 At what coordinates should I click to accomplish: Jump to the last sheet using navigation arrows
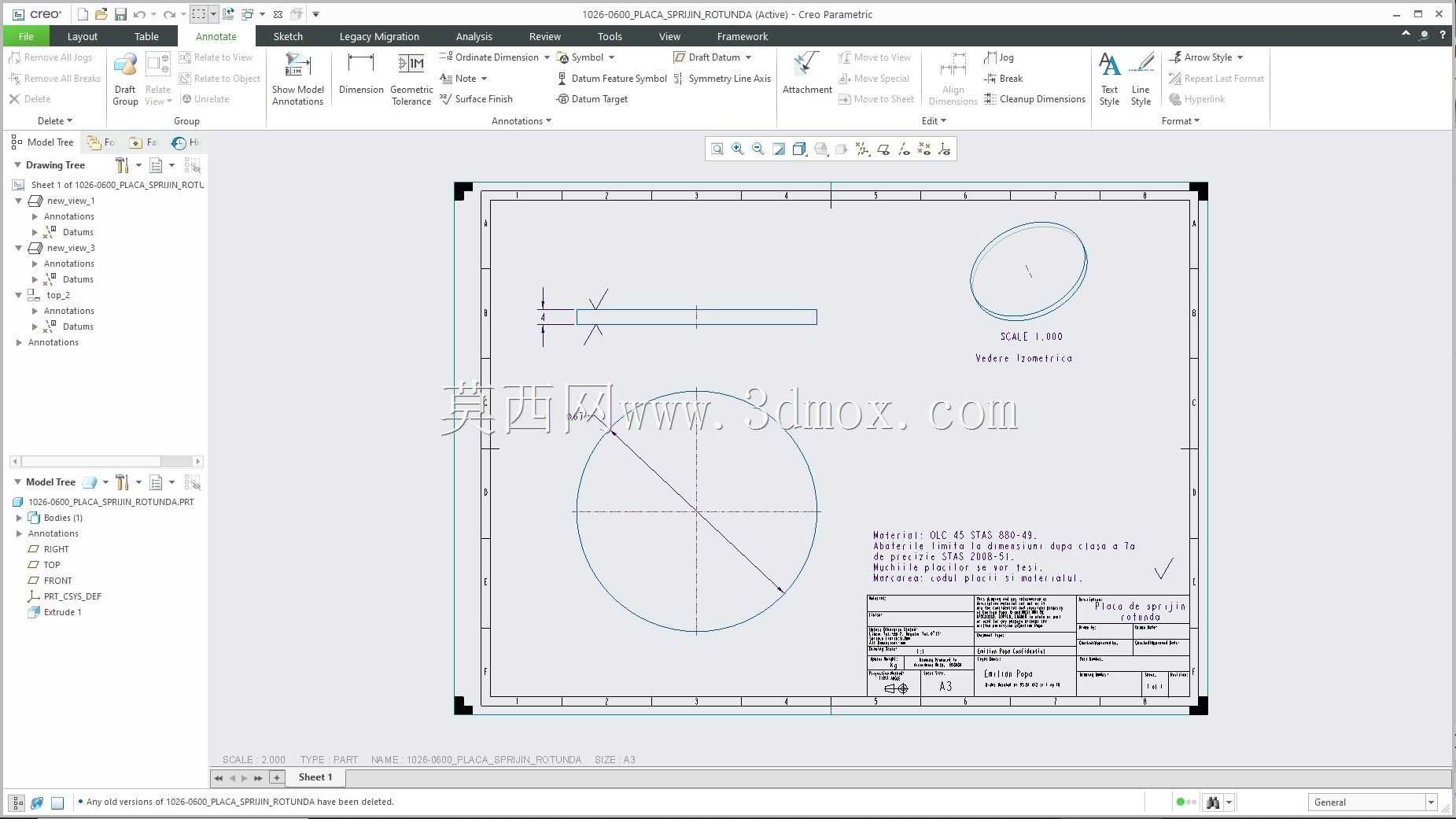point(258,778)
